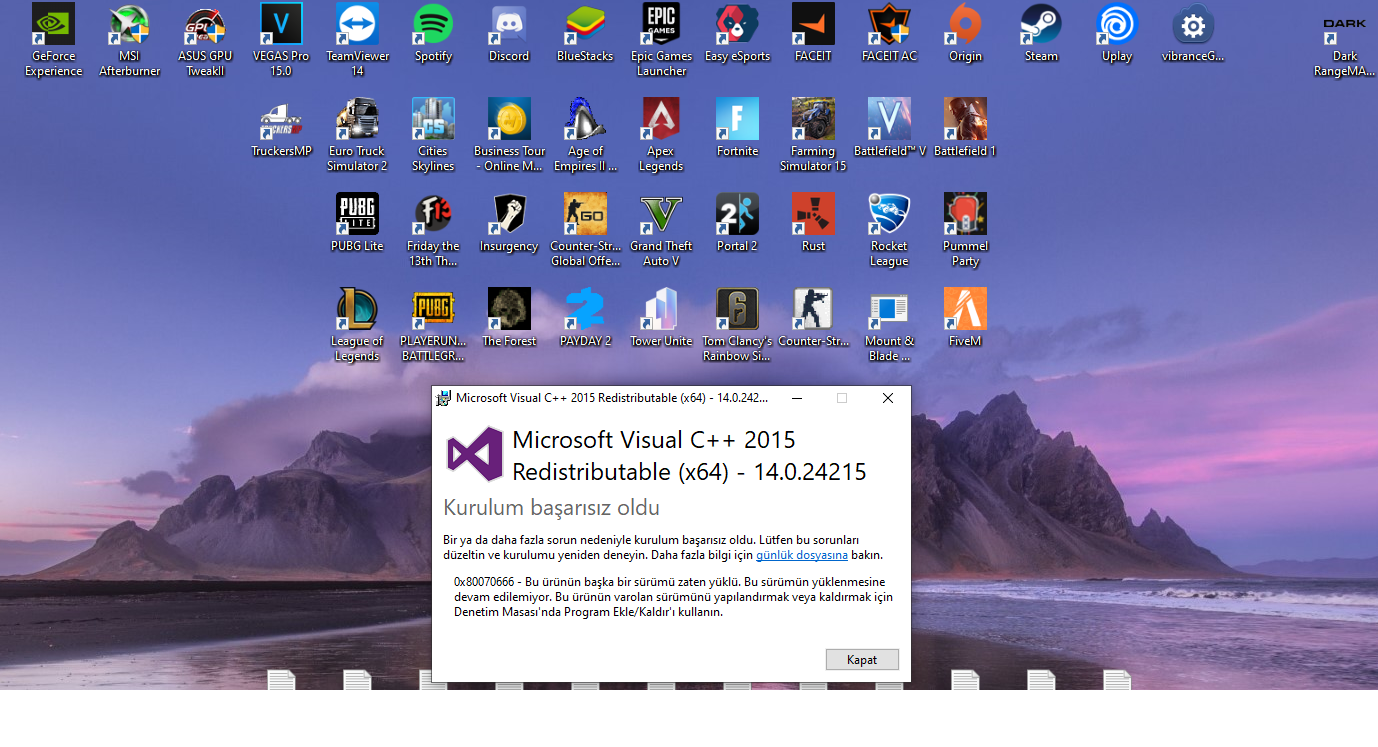Click the Kurulum başarısız oldu heading
This screenshot has width=1378, height=747.
[552, 508]
